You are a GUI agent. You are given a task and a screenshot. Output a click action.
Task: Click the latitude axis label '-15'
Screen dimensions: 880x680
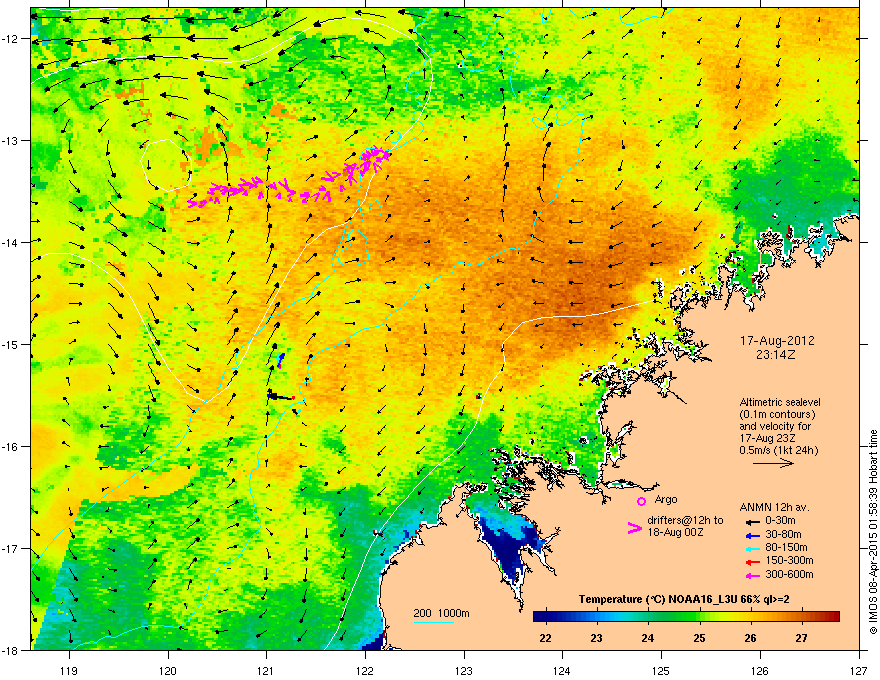pyautogui.click(x=10, y=344)
